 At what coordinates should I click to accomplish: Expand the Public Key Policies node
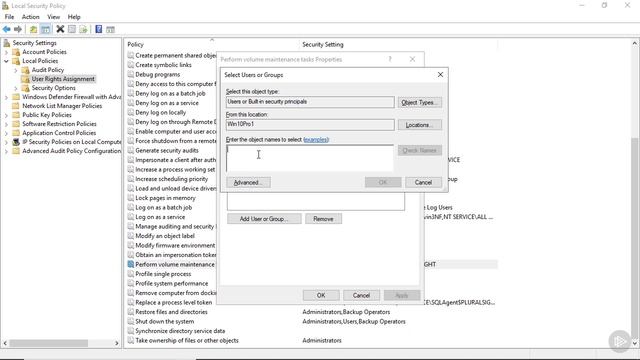[7, 115]
